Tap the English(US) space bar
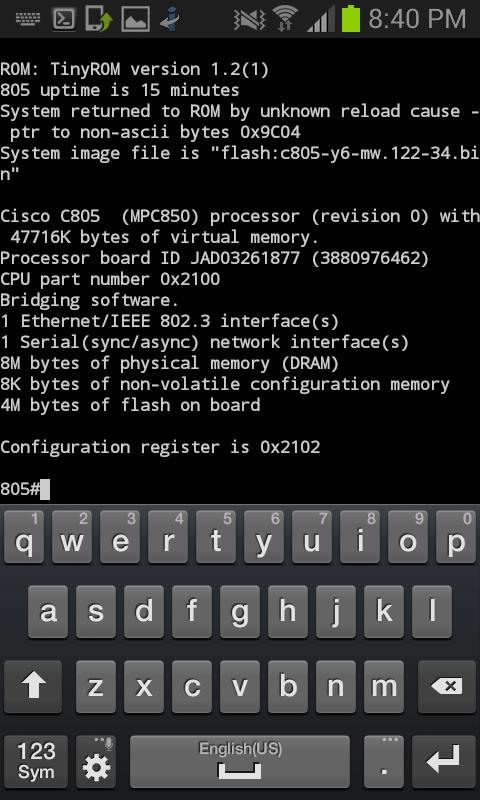Image resolution: width=480 pixels, height=800 pixels. pyautogui.click(x=240, y=761)
